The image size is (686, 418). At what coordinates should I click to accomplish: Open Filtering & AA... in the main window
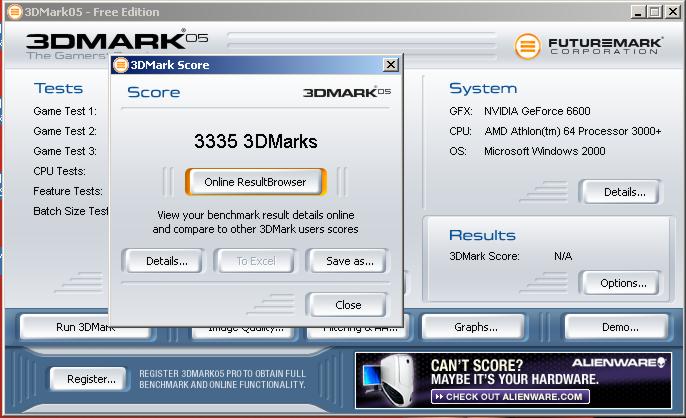[357, 332]
